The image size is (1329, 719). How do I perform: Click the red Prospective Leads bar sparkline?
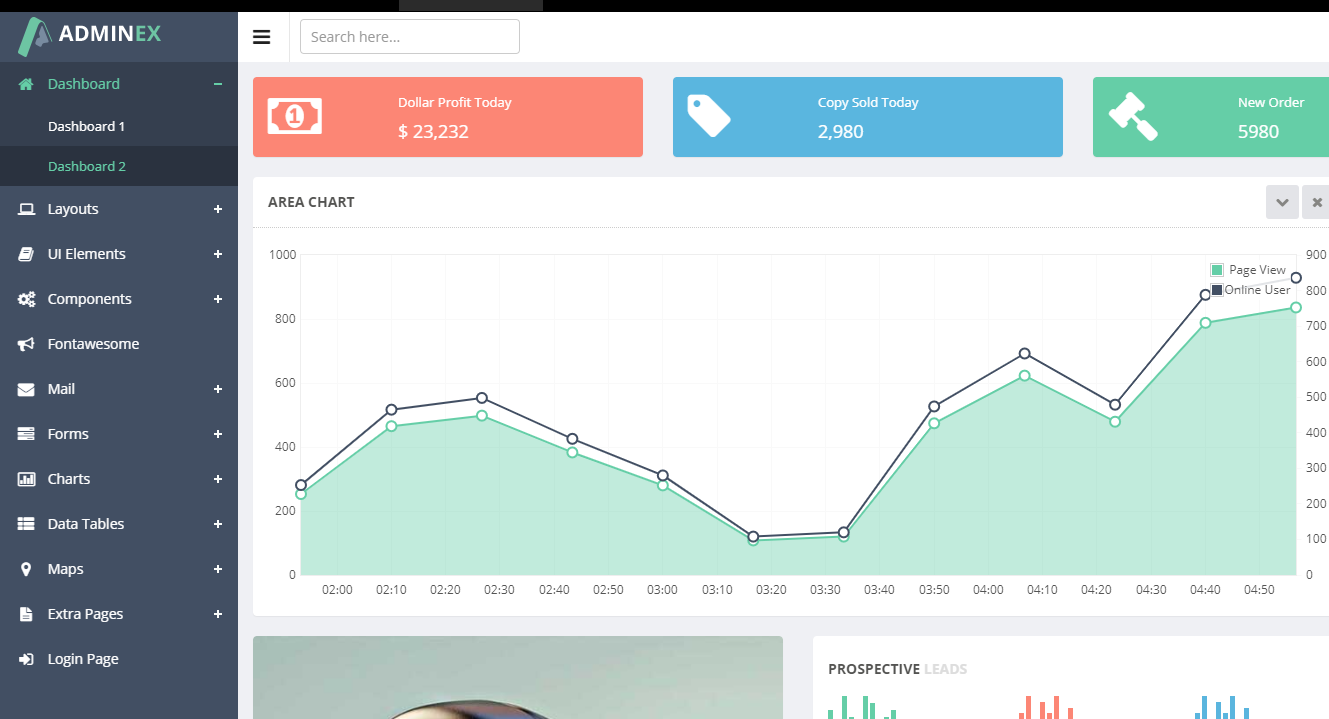click(1046, 707)
